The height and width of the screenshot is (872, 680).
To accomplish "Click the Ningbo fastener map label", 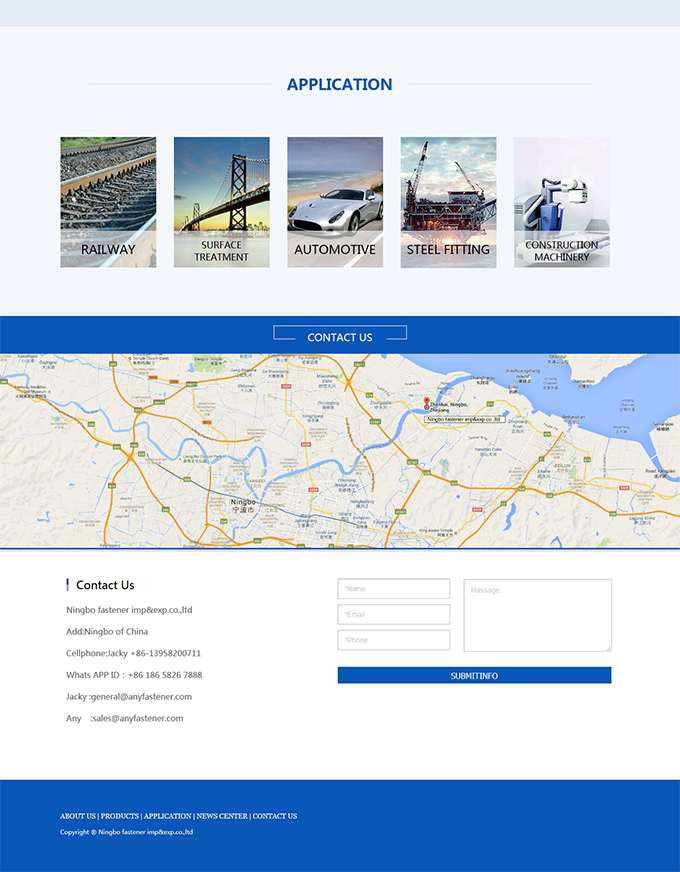I will coord(460,420).
